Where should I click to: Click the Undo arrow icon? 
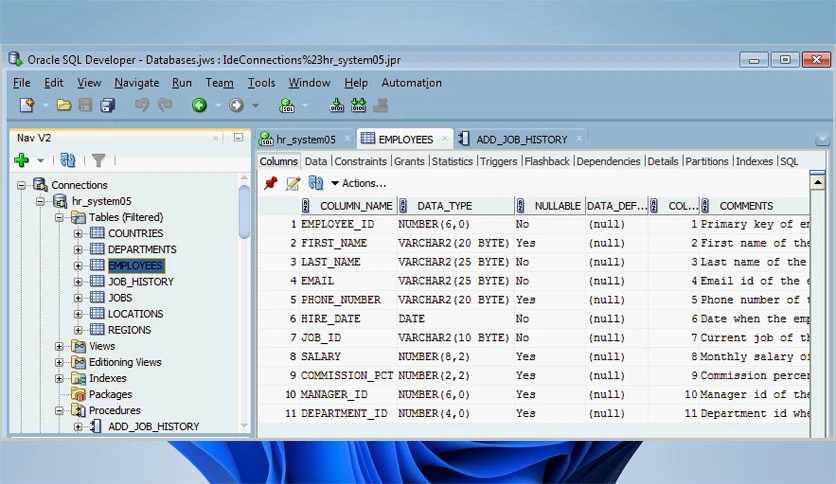click(x=141, y=104)
